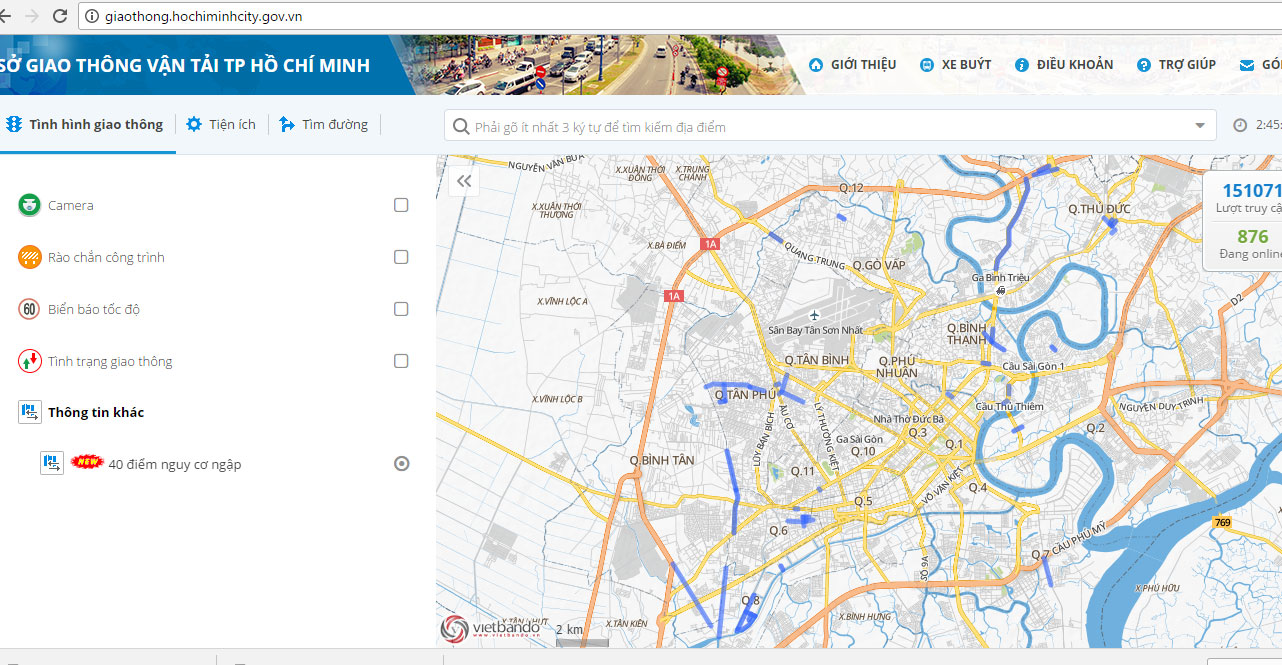Click the Thông tin khác section icon

(x=29, y=412)
